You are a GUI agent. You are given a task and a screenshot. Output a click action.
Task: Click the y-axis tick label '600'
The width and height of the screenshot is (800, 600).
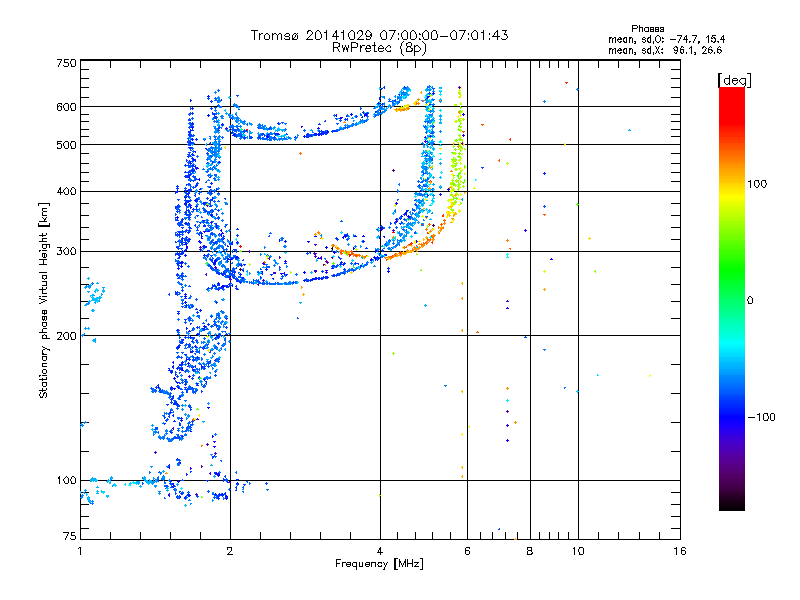pos(66,107)
